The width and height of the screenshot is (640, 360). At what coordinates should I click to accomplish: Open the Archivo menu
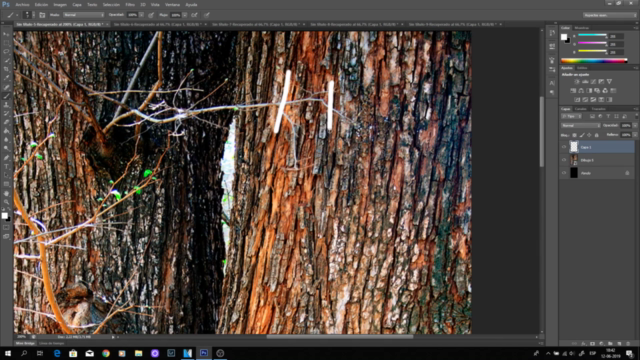22,5
